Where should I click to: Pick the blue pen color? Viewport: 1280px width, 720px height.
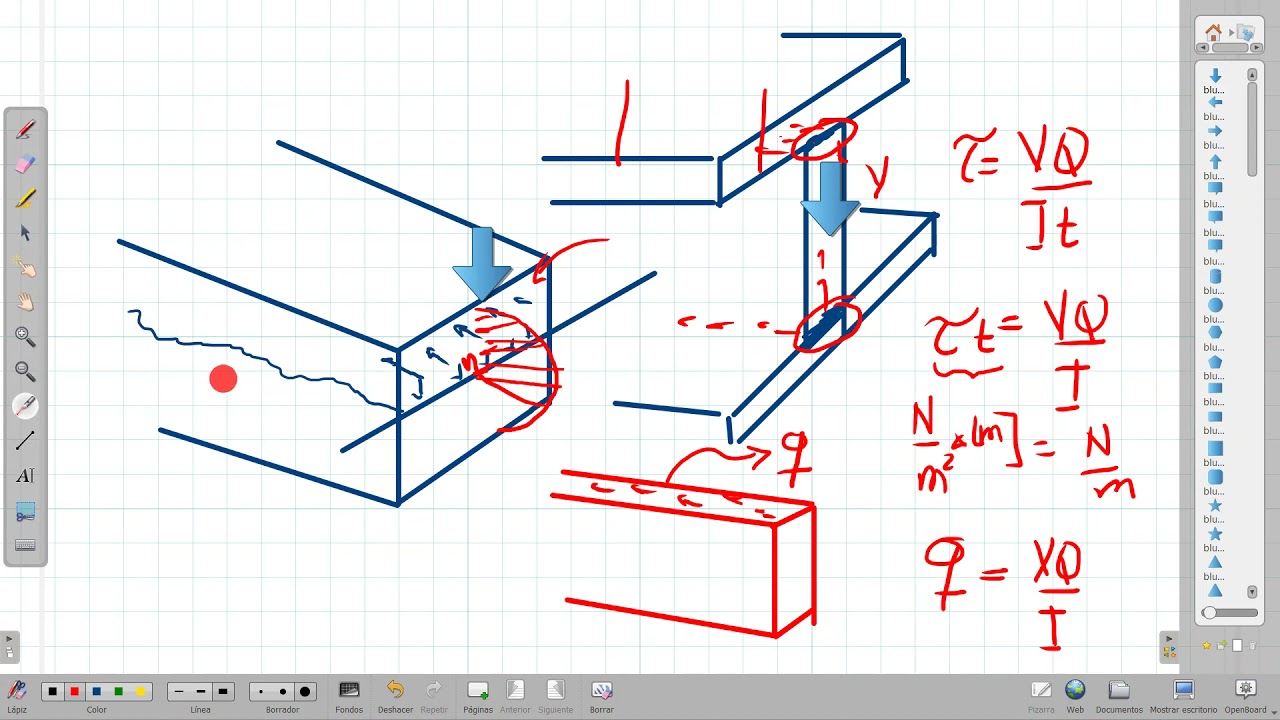(96, 692)
